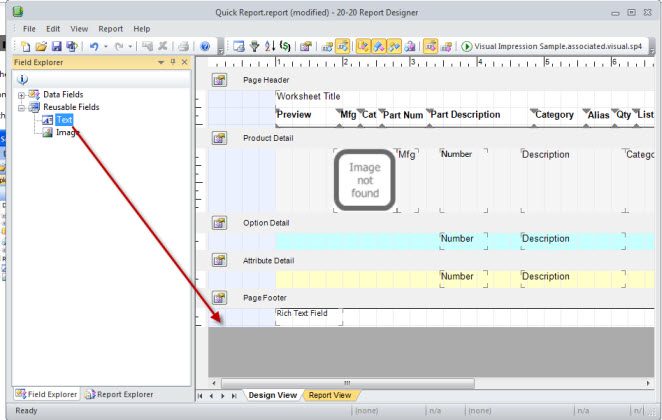This screenshot has width=662, height=420.
Task: Select the Text reusable field
Action: pyautogui.click(x=64, y=120)
